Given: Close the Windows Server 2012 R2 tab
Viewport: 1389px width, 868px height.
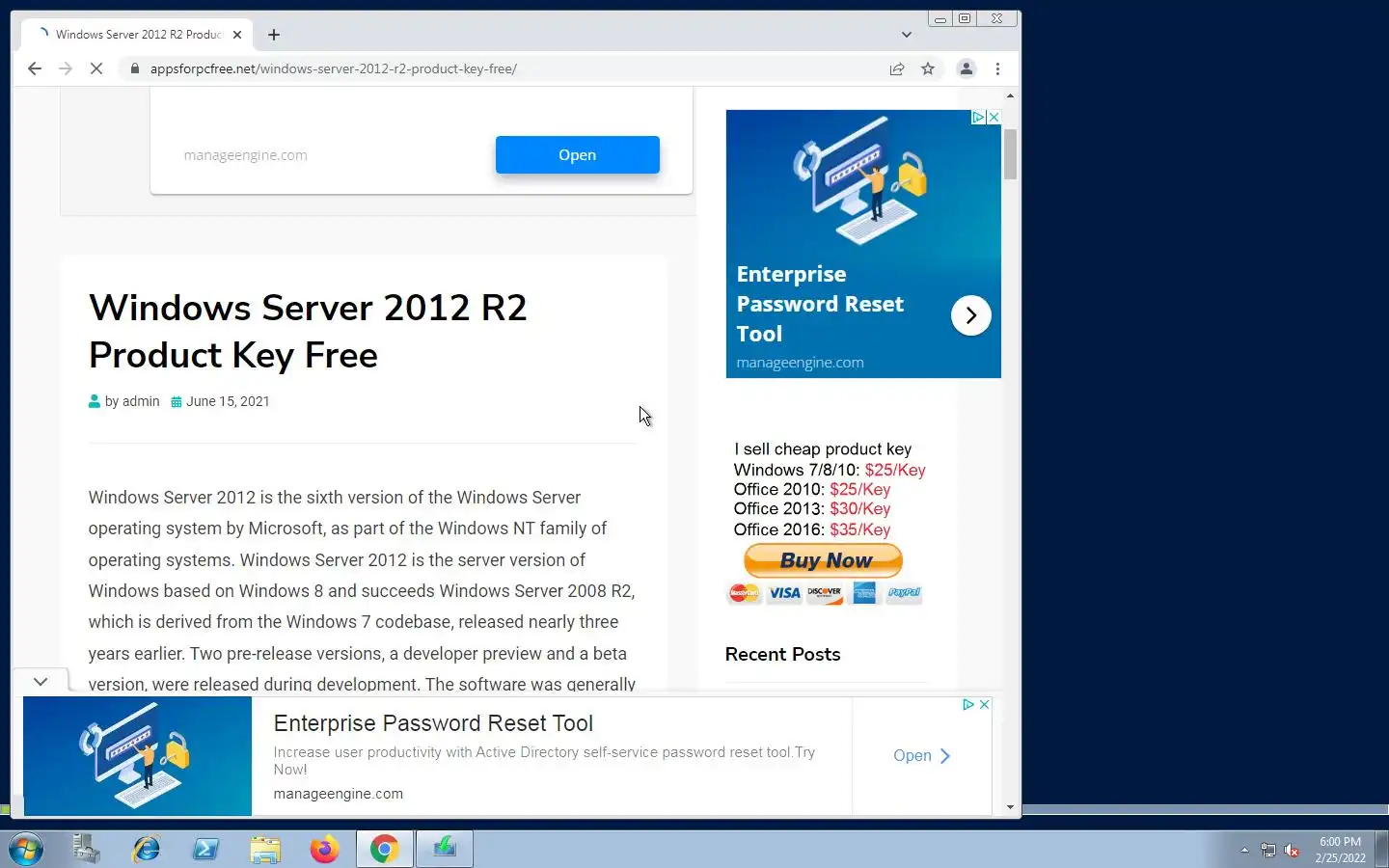Looking at the screenshot, I should coord(237,35).
